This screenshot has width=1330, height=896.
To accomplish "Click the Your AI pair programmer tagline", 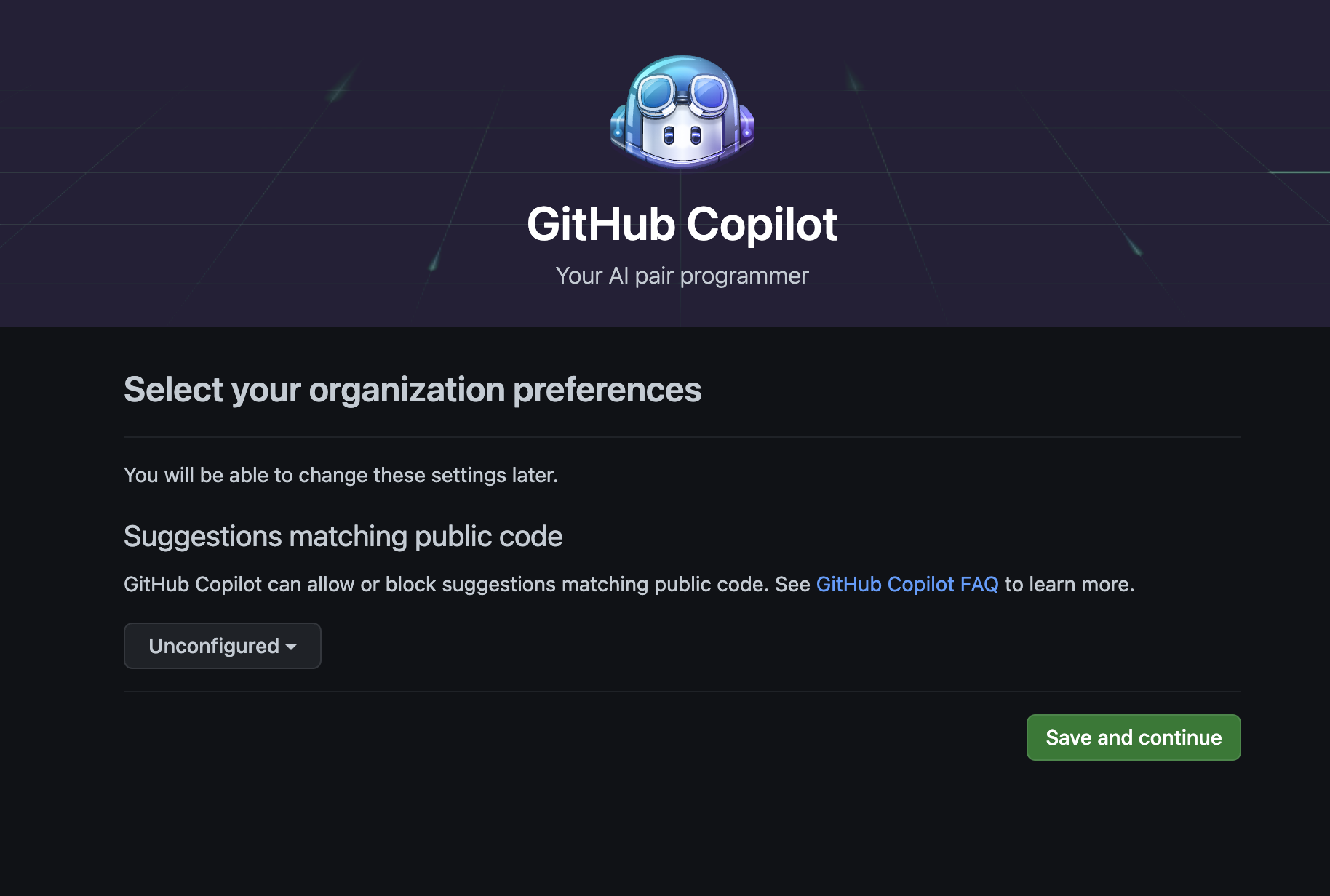I will click(x=681, y=275).
